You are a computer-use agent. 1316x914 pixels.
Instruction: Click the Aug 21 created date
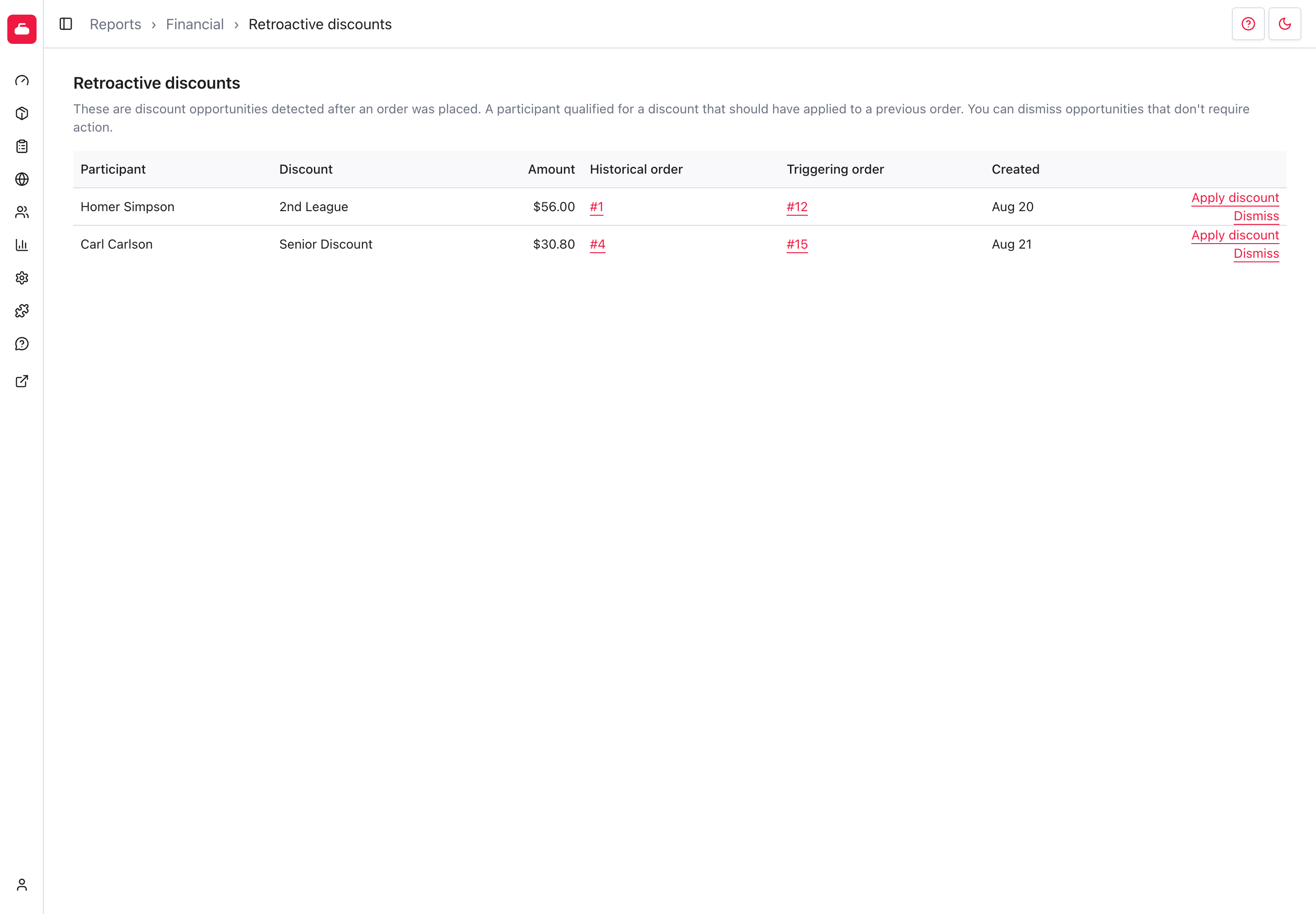point(1012,244)
